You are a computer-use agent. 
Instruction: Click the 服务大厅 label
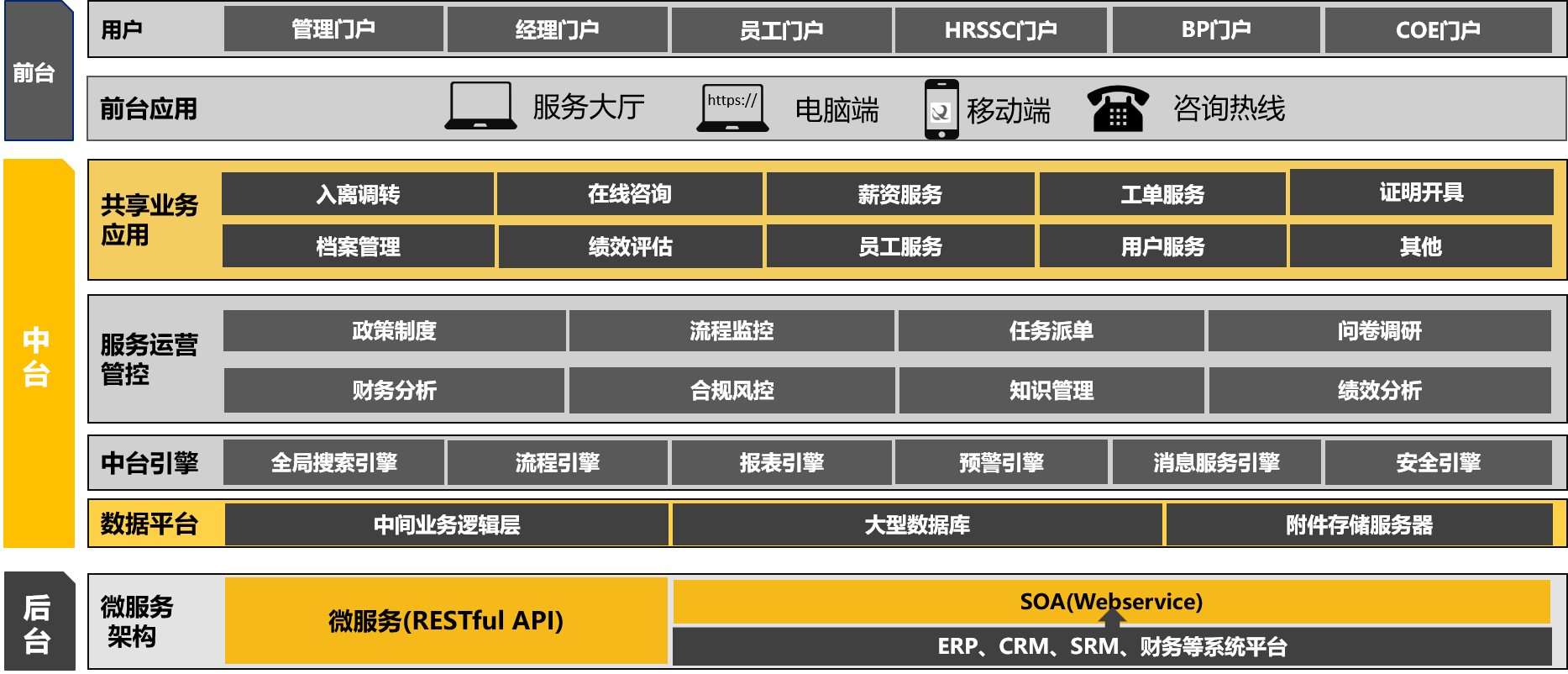[589, 107]
